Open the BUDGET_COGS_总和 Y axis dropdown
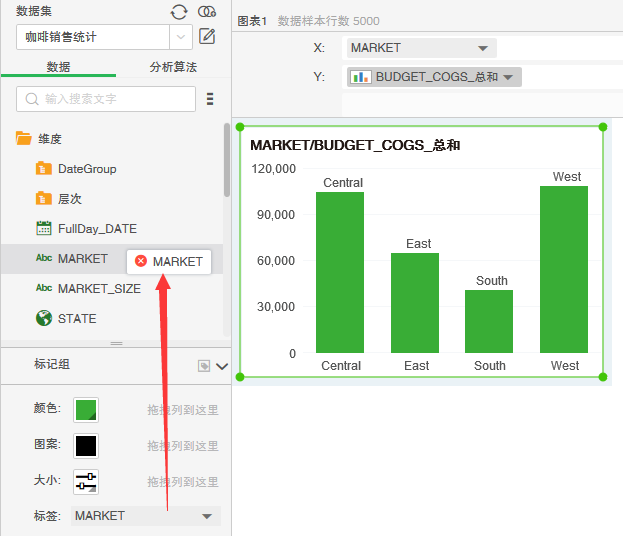 tap(508, 77)
